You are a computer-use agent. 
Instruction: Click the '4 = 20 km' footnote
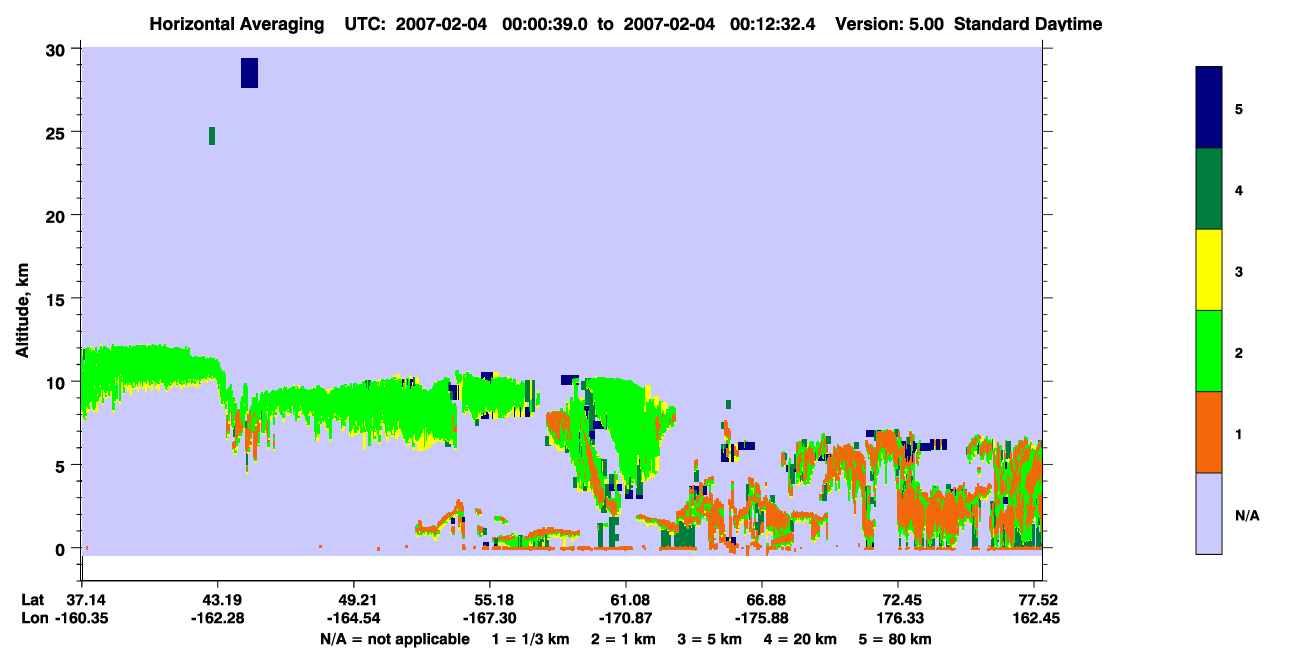click(x=800, y=639)
